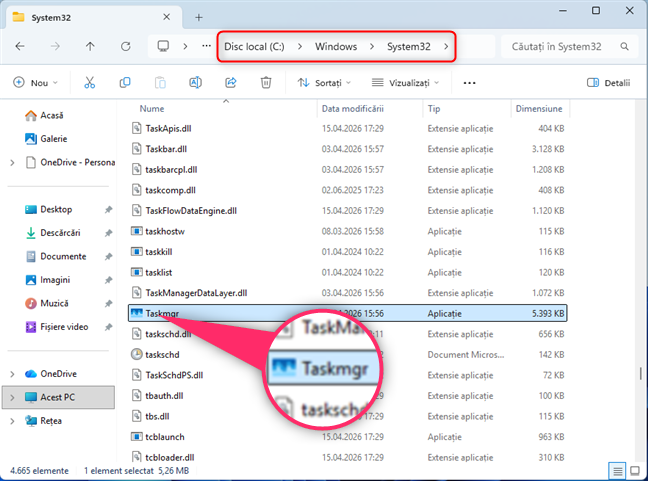
Task: Refresh the System32 folder view
Action: click(126, 46)
